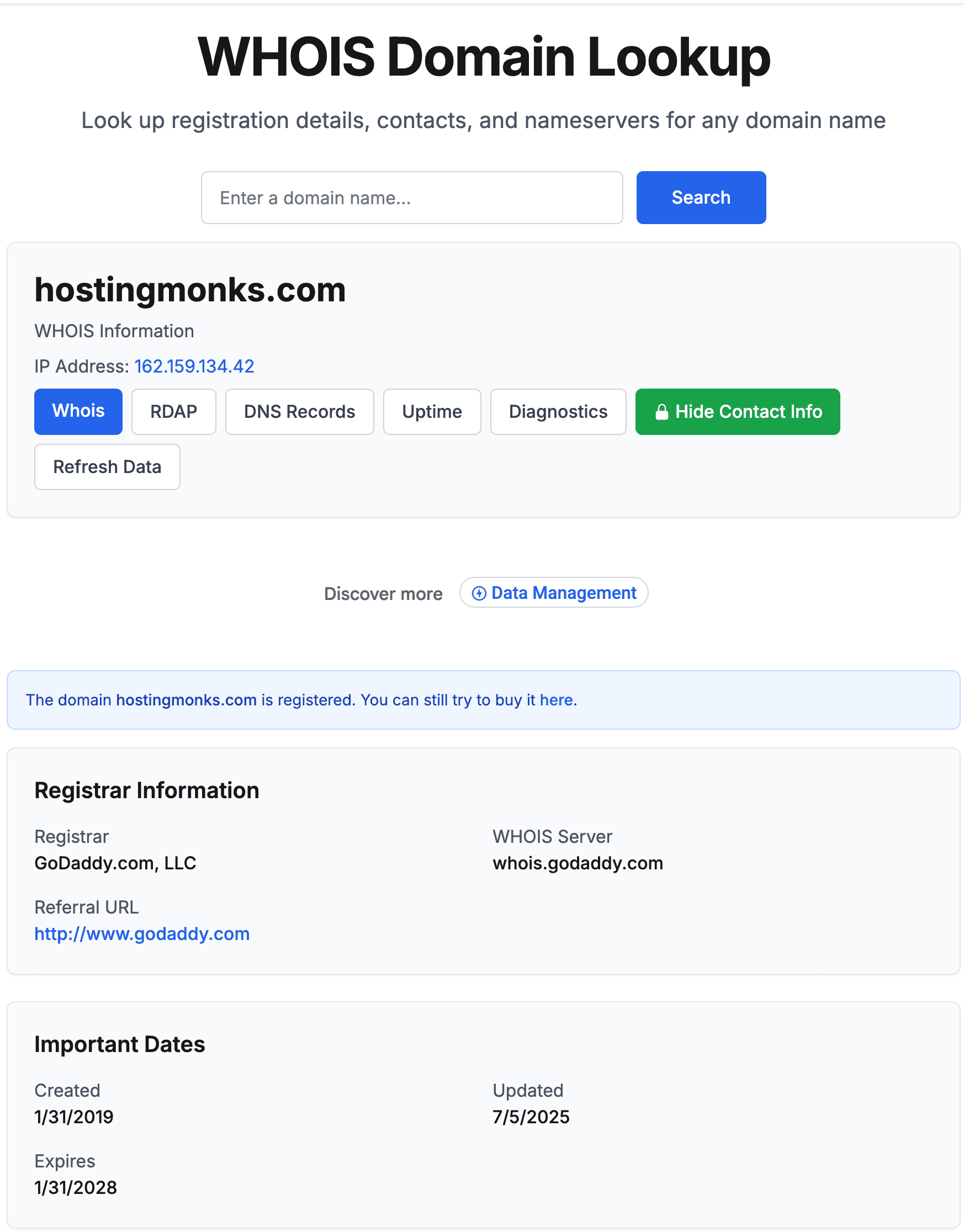Follow the hostingmonks.com link in the notice
964x1232 pixels.
[186, 699]
